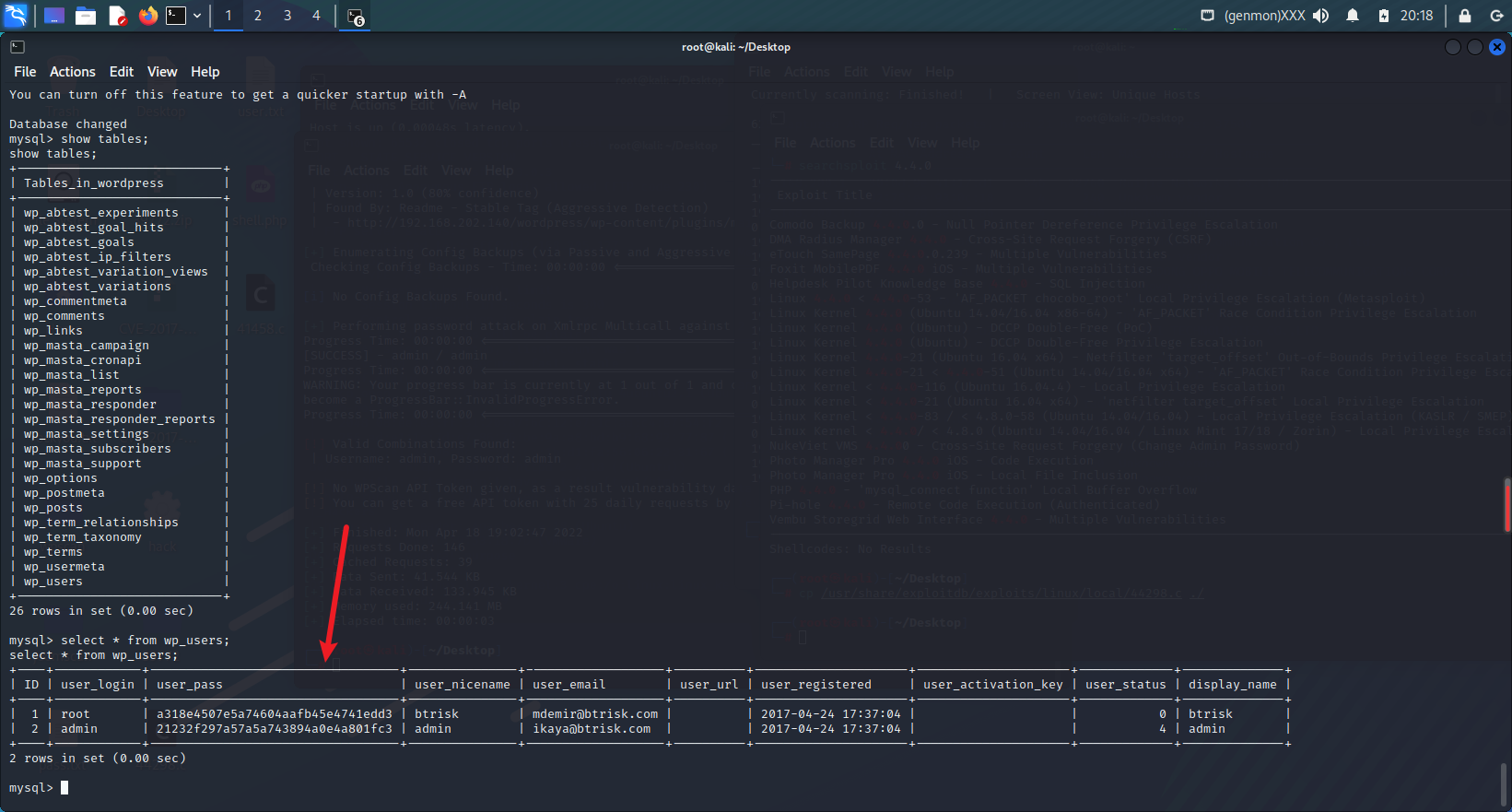This screenshot has height=812, width=1512.
Task: Launch Firefox from the top panel
Action: [x=147, y=16]
